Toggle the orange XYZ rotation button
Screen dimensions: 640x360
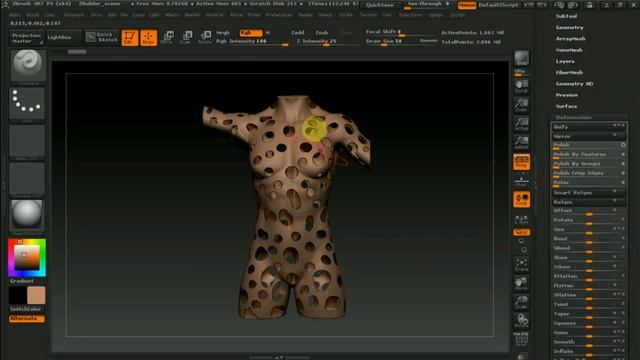521,232
